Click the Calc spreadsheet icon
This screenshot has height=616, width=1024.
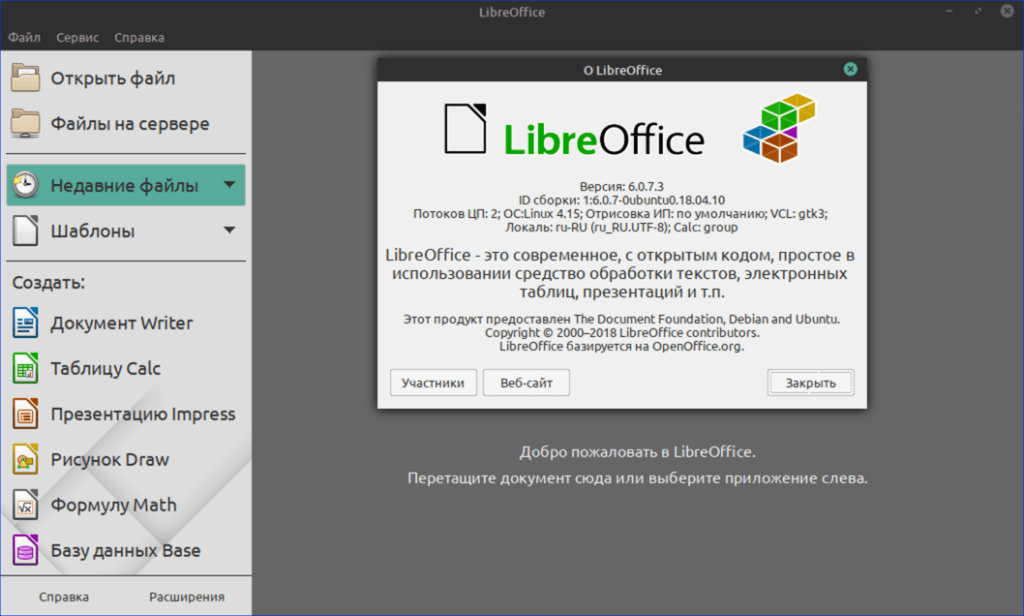[25, 368]
